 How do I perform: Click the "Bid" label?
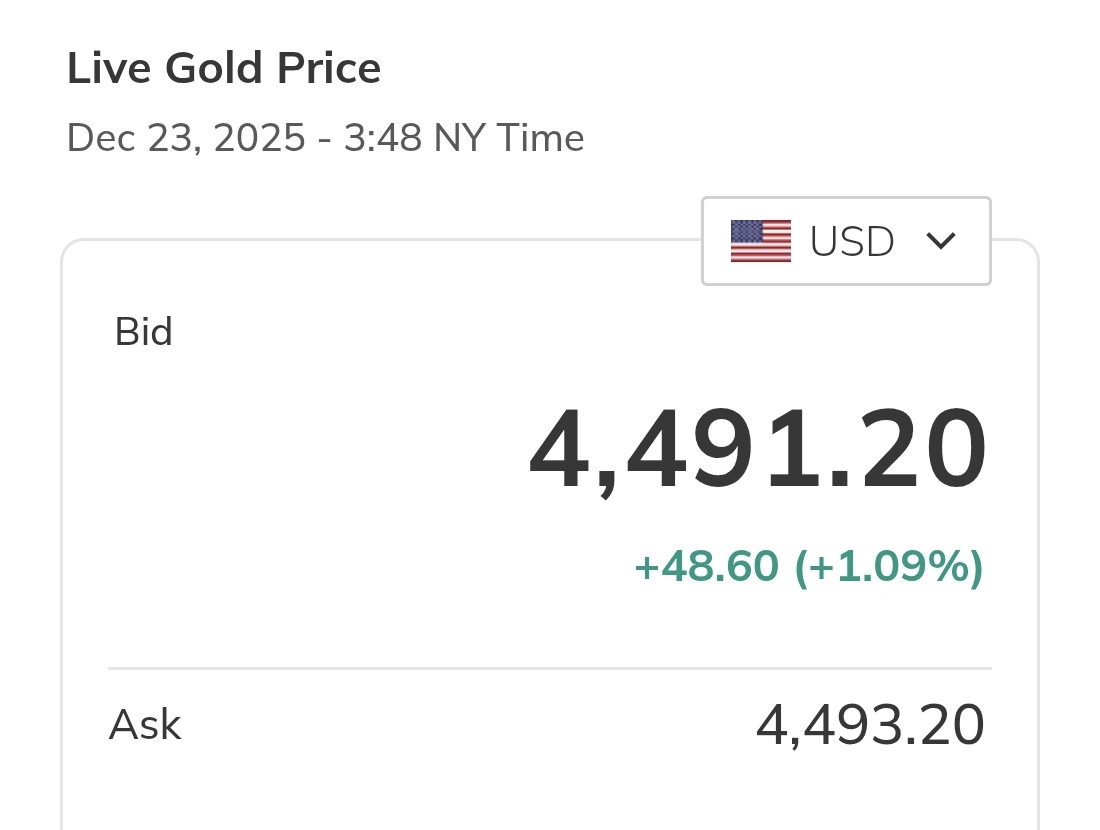tap(144, 332)
